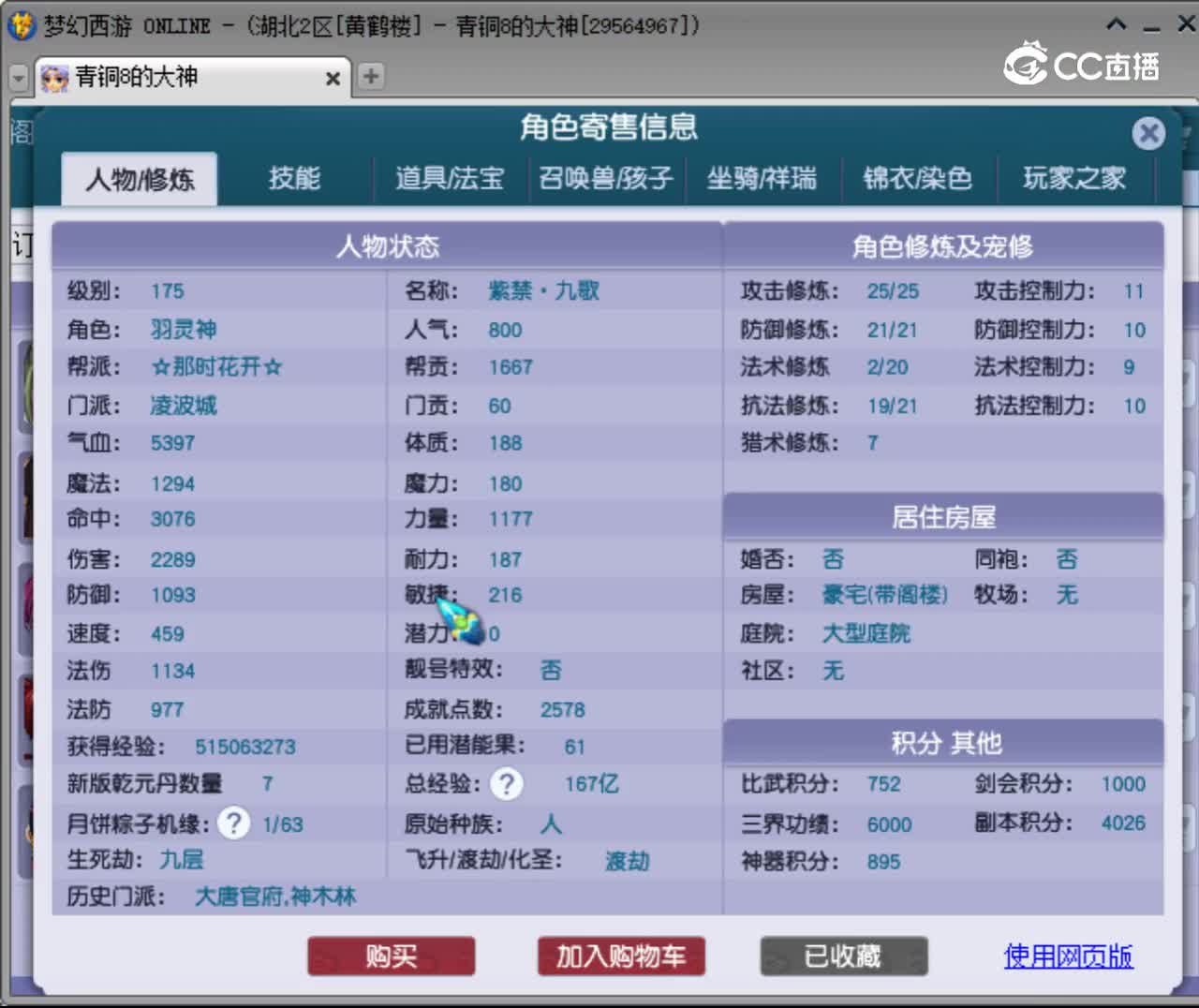Click the 攻击修炼 value 25/25
The width and height of the screenshot is (1199, 1008).
(893, 291)
